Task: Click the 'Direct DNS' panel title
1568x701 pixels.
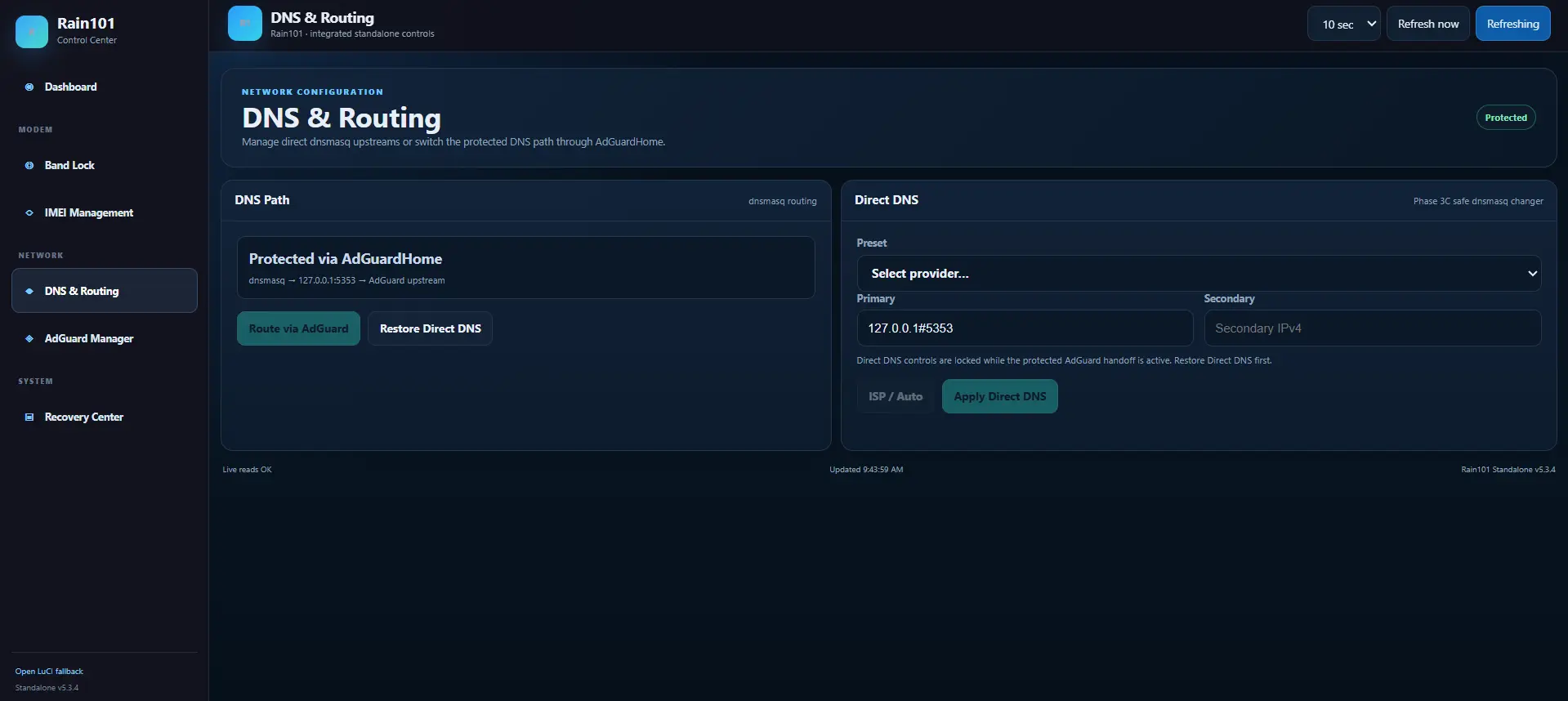Action: 887,200
